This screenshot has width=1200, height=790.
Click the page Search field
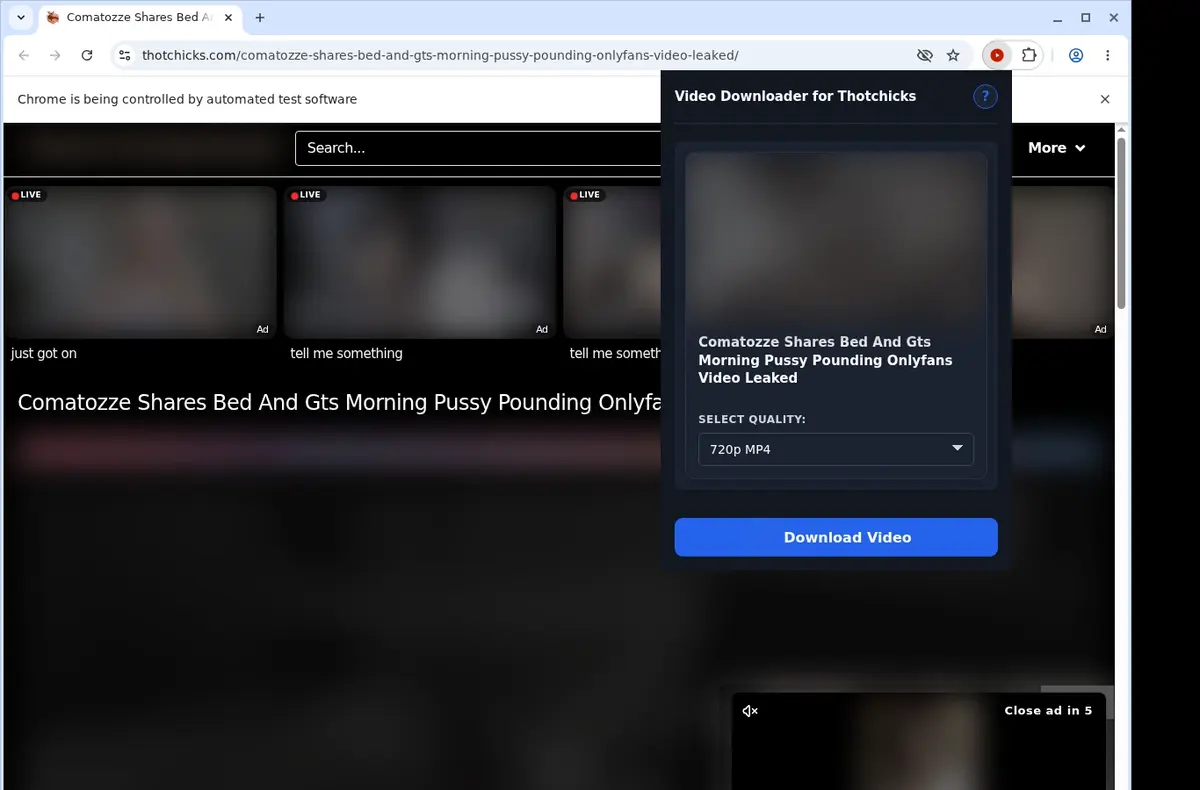click(x=478, y=148)
